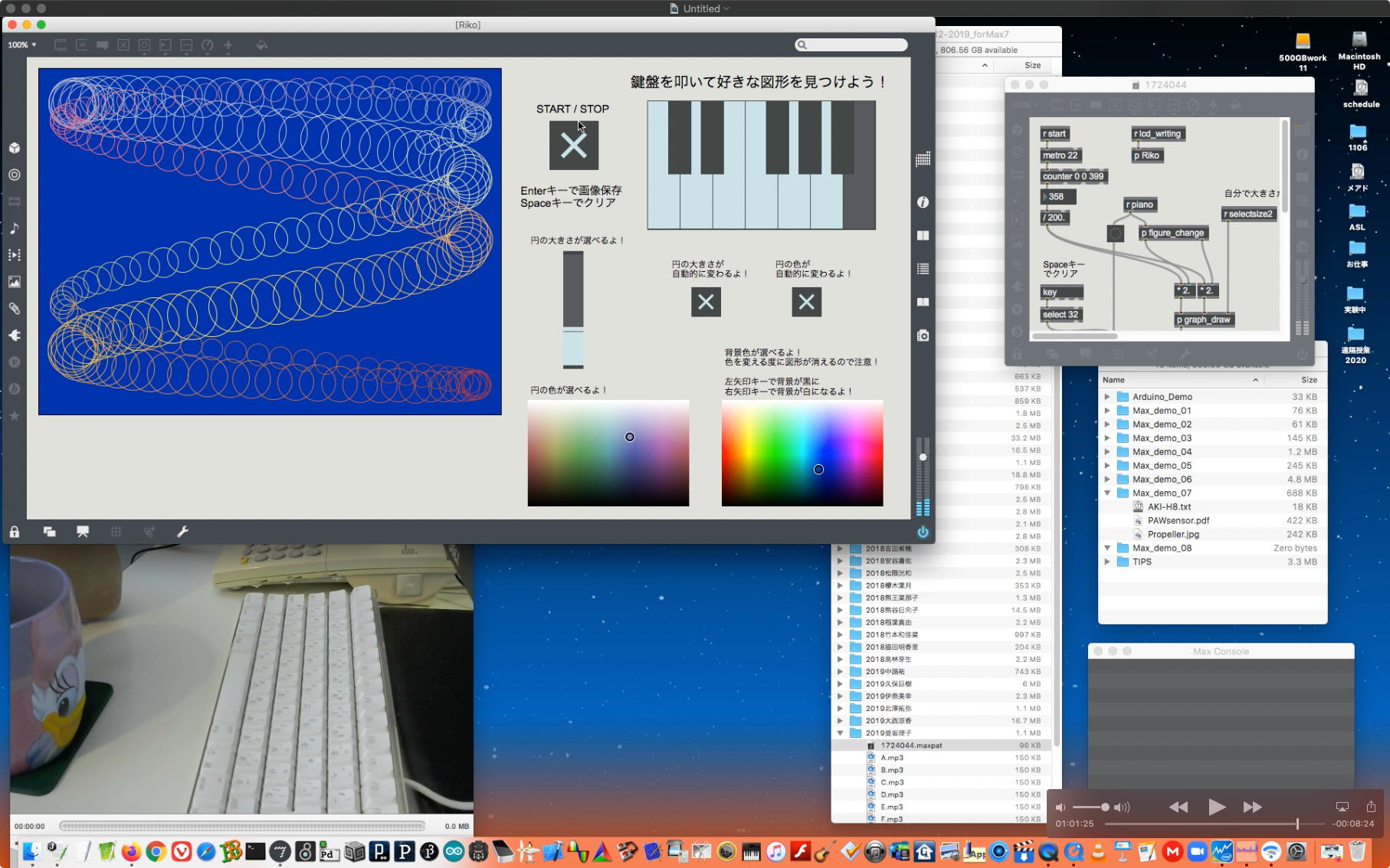Screen dimensions: 1390x868
Task: Expand the Max_demo_01 folder
Action: point(1106,411)
